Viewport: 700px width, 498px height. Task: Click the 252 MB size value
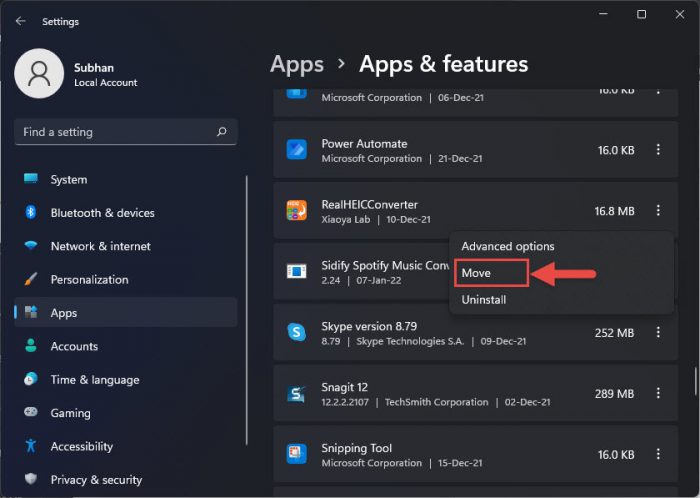[614, 333]
